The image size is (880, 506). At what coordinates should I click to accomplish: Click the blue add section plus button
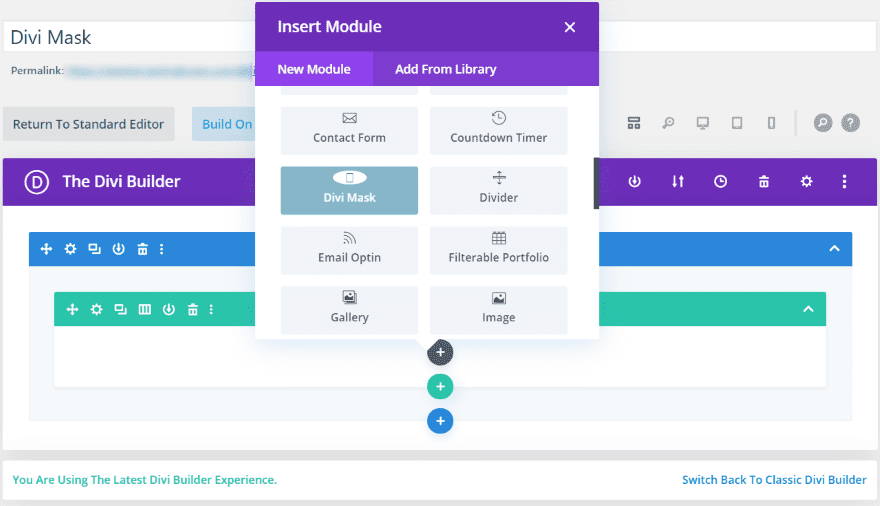click(440, 421)
